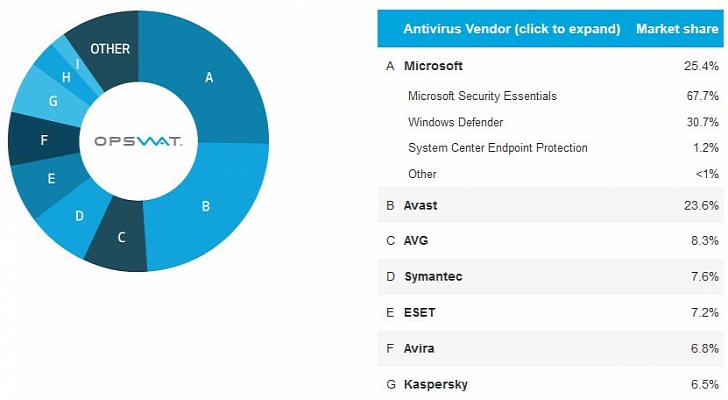Expand the AVG vendor row
Viewport: 728px width, 400px height.
[550, 240]
